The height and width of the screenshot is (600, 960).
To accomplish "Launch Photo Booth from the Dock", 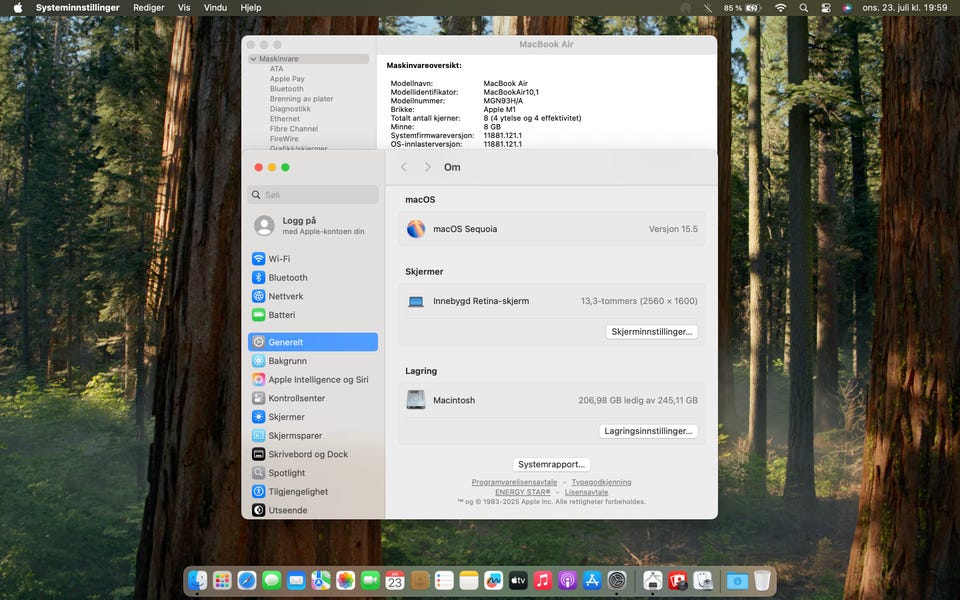I will click(678, 580).
